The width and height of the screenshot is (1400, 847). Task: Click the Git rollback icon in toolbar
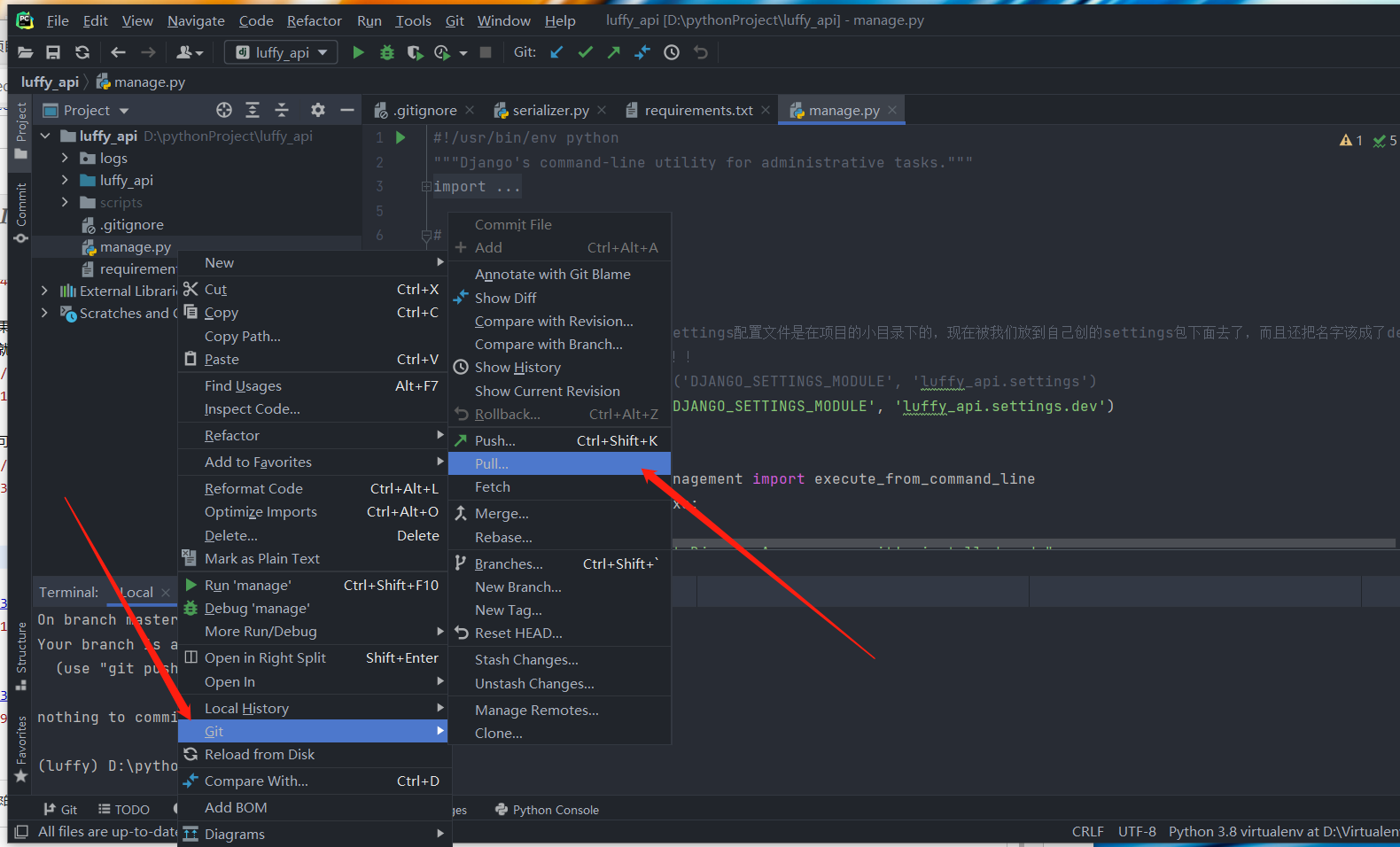701,53
